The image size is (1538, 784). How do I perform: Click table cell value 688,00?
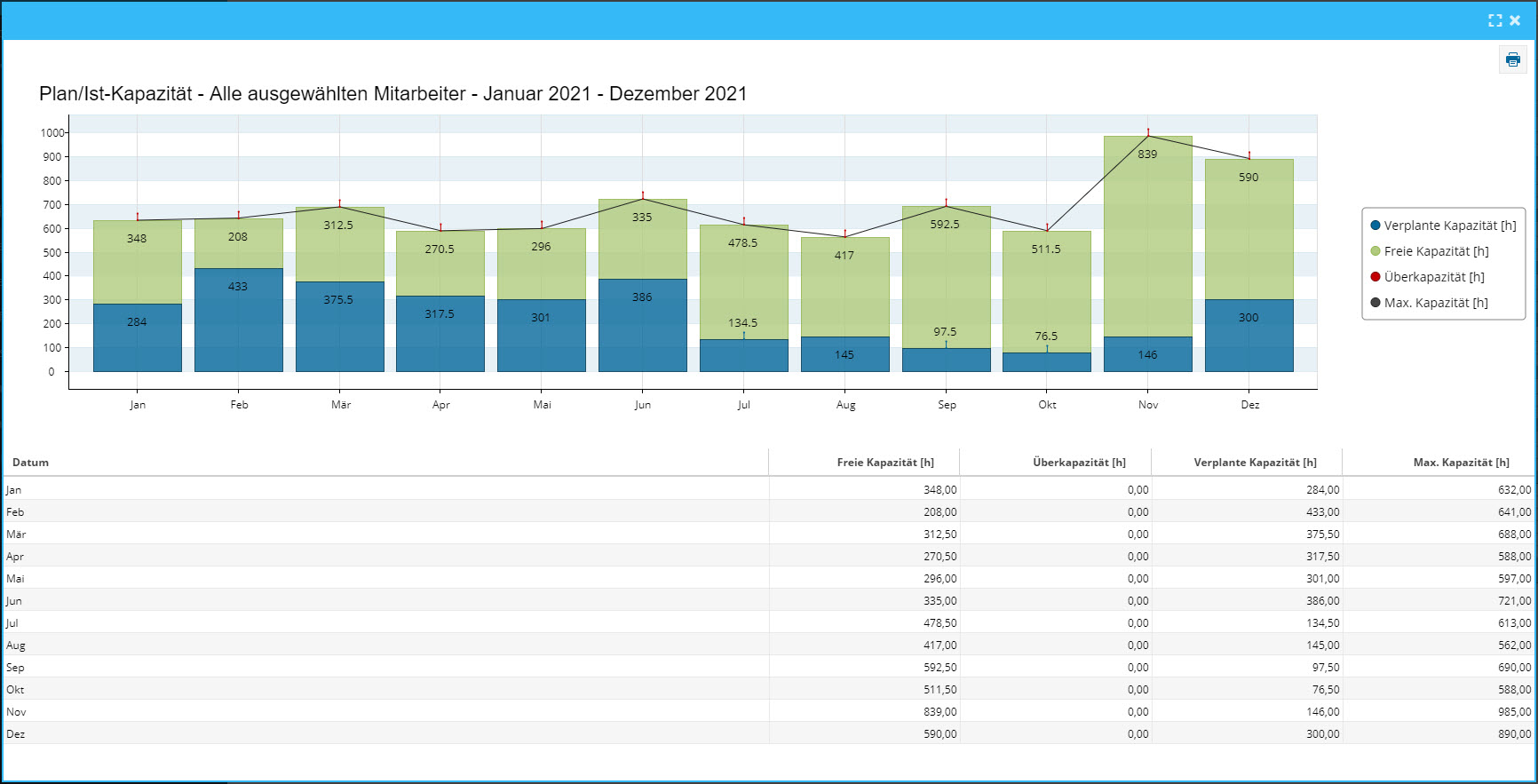click(x=1514, y=535)
